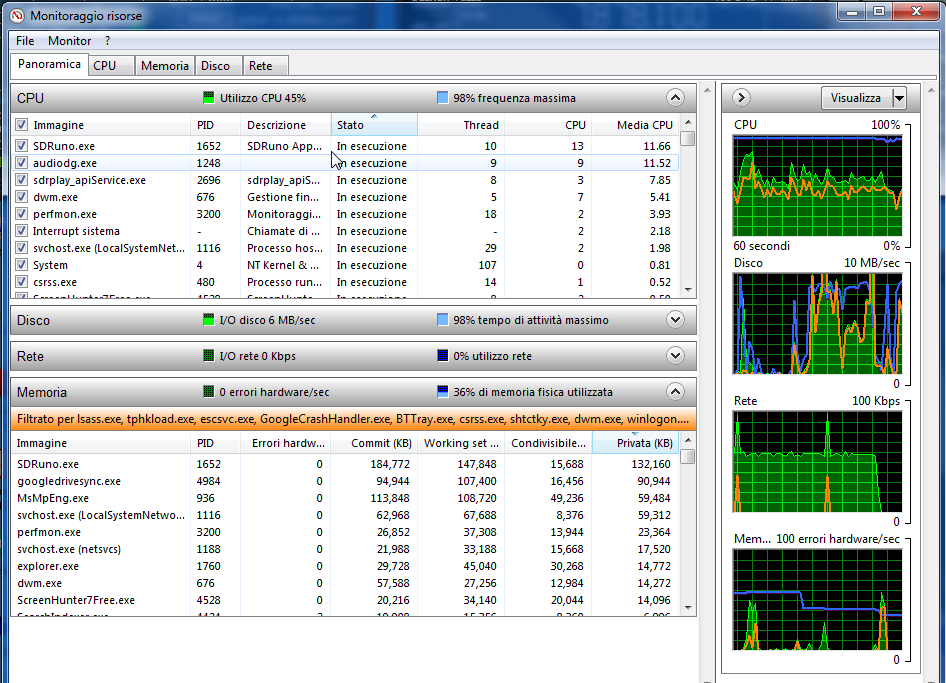Click the blue tempo di attività indicator
Viewport: 946px width, 683px height.
pos(442,320)
